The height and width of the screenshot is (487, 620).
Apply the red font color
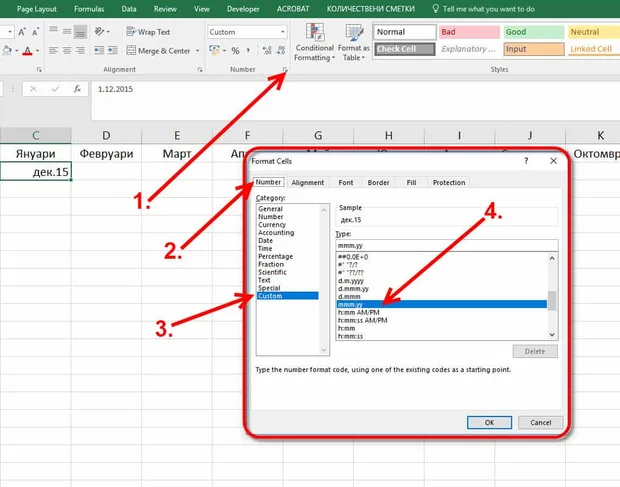pyautogui.click(x=27, y=51)
